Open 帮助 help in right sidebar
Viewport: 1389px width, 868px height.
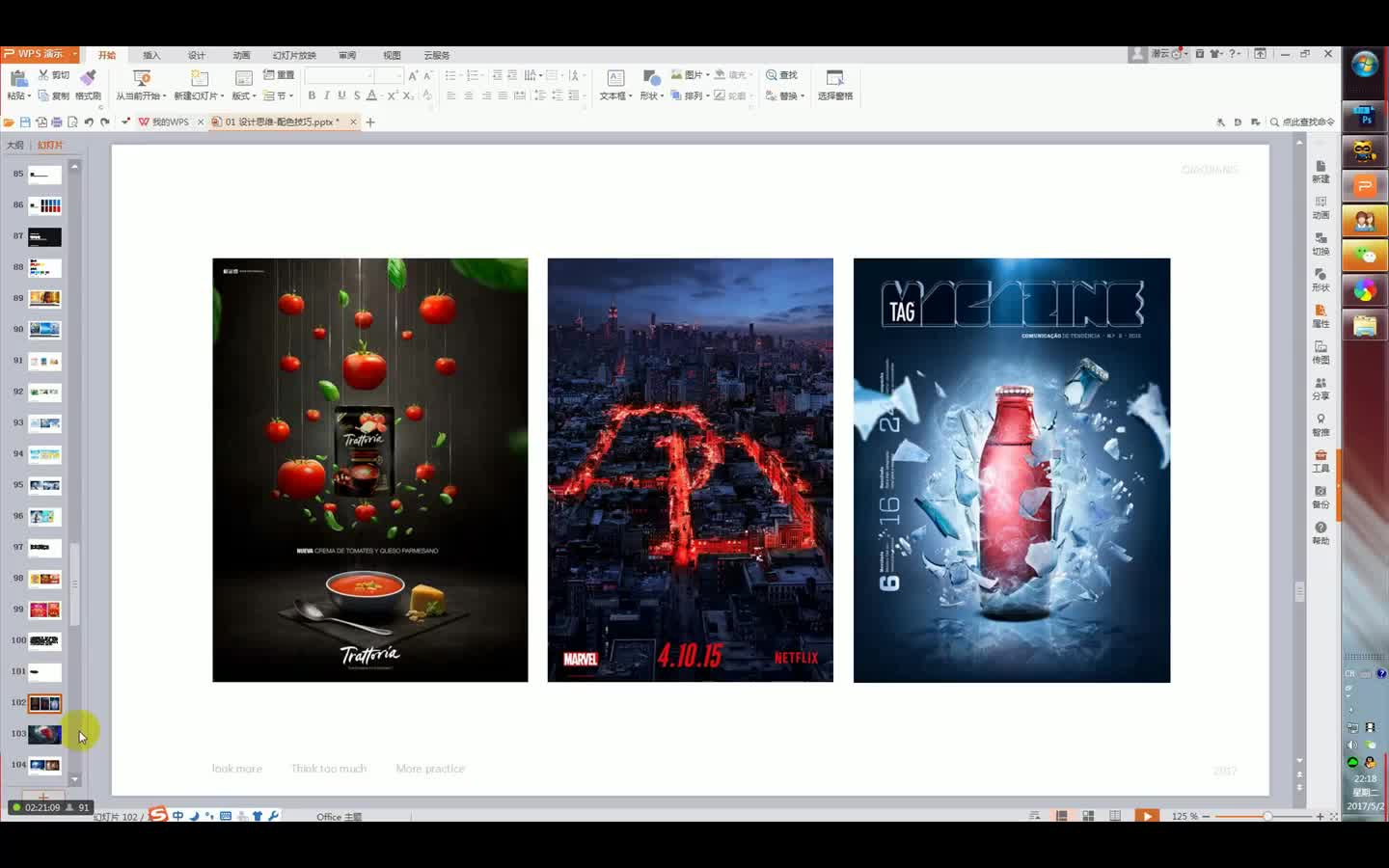coord(1321,533)
